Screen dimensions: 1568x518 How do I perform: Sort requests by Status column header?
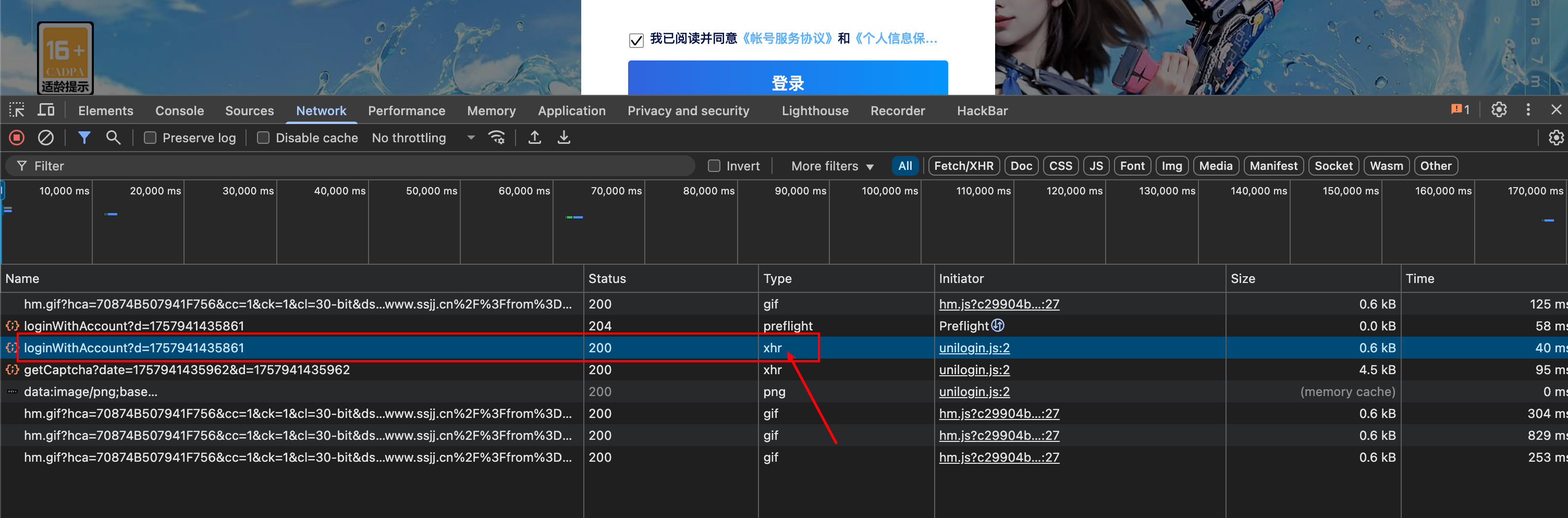671,278
